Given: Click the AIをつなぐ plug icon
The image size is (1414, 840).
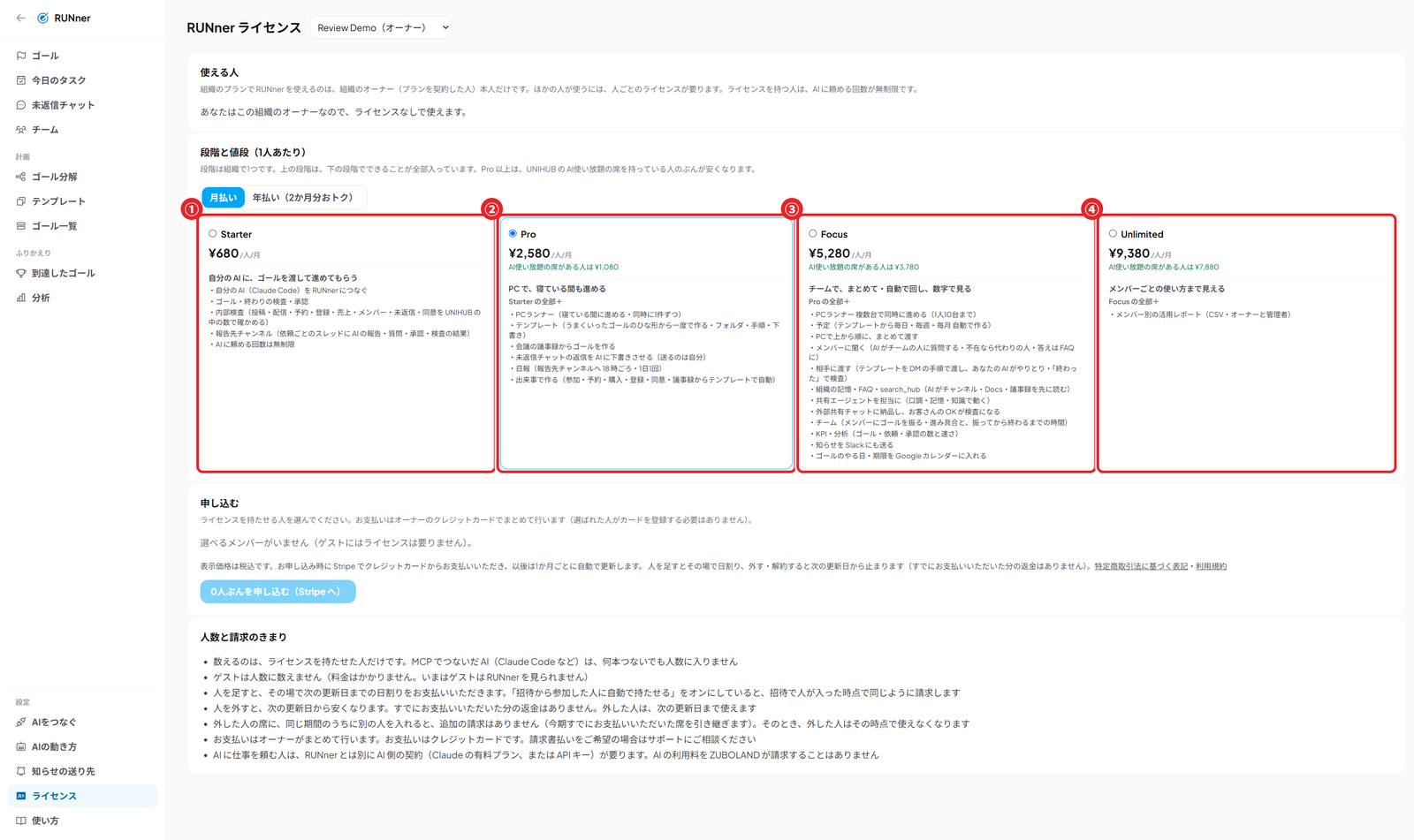Looking at the screenshot, I should (x=21, y=722).
